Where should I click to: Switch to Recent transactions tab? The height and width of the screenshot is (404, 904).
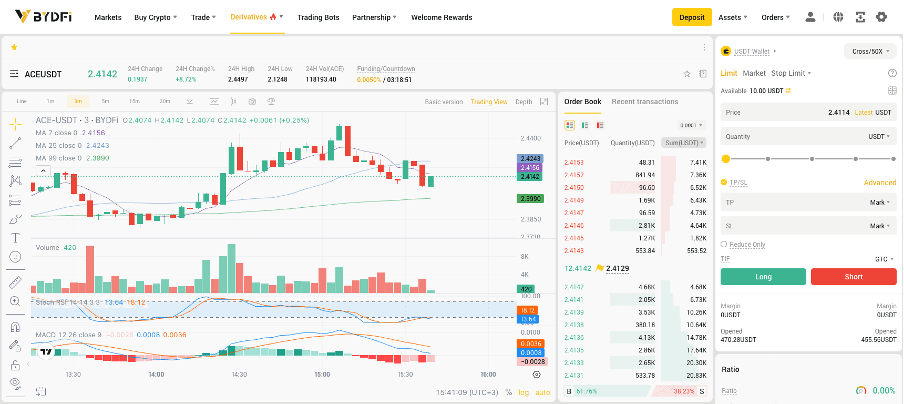pyautogui.click(x=644, y=101)
